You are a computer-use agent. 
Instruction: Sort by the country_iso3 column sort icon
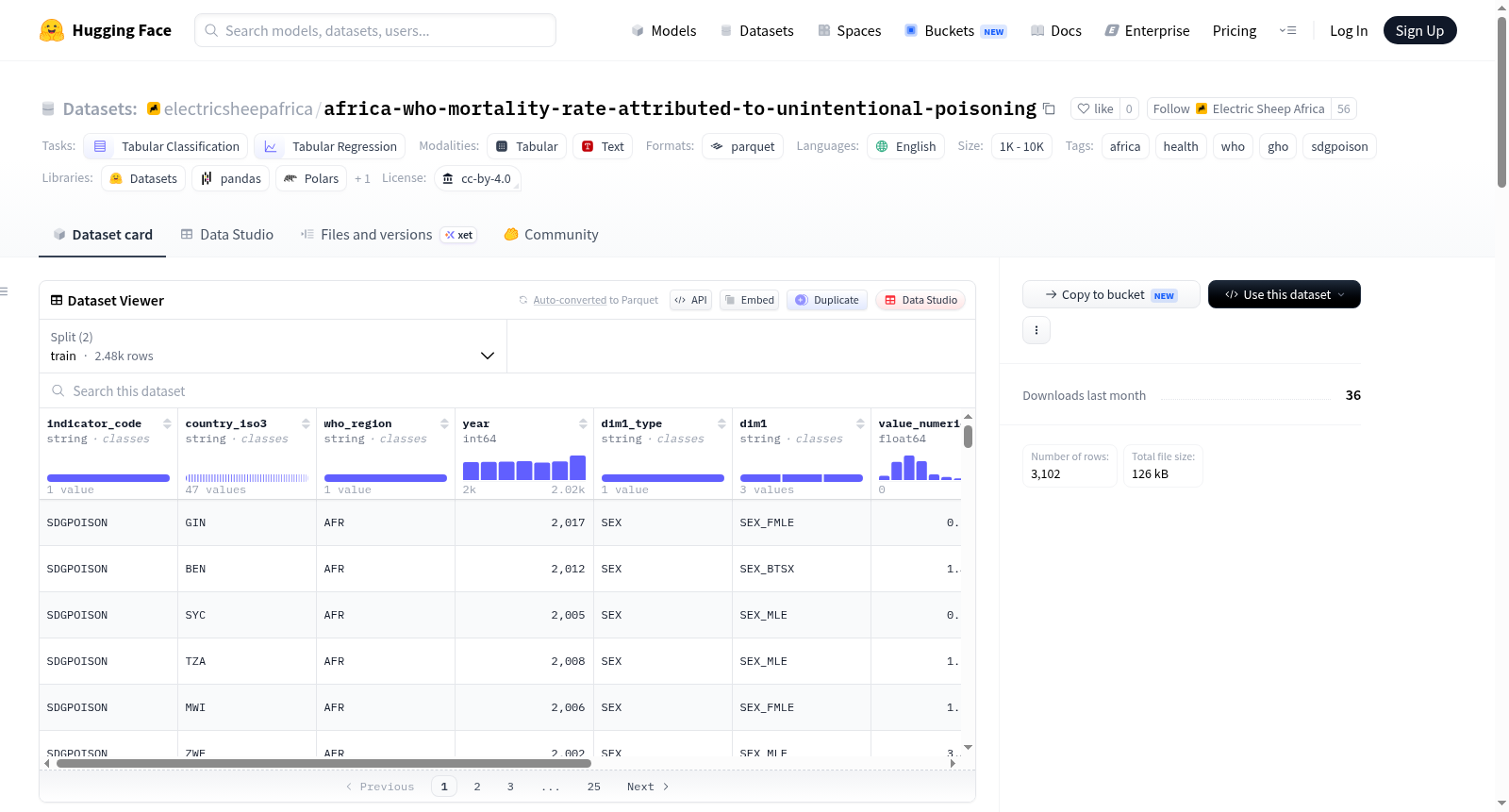306,423
